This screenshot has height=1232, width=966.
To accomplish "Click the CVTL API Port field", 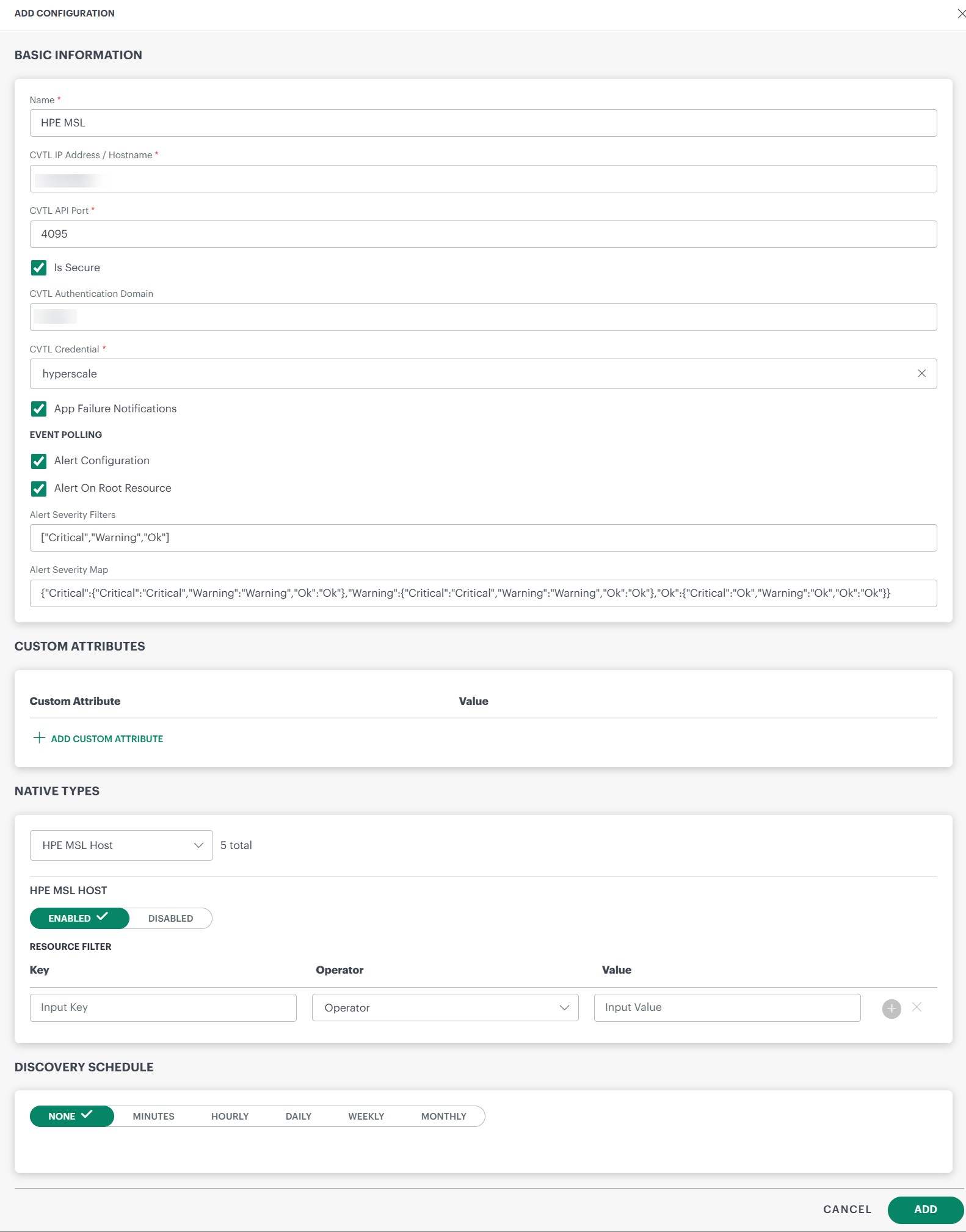I will (482, 234).
